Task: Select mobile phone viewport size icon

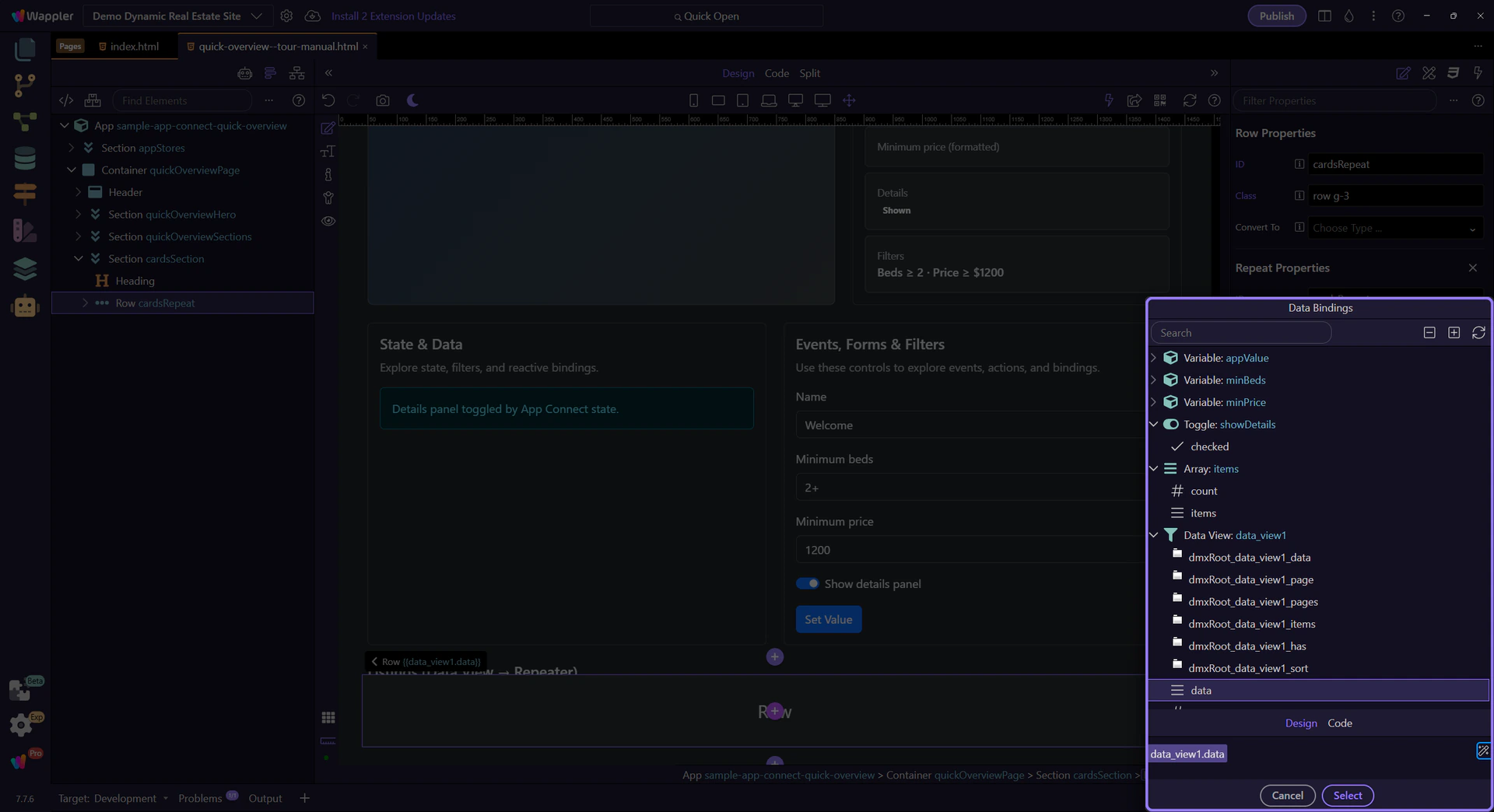Action: (x=693, y=100)
